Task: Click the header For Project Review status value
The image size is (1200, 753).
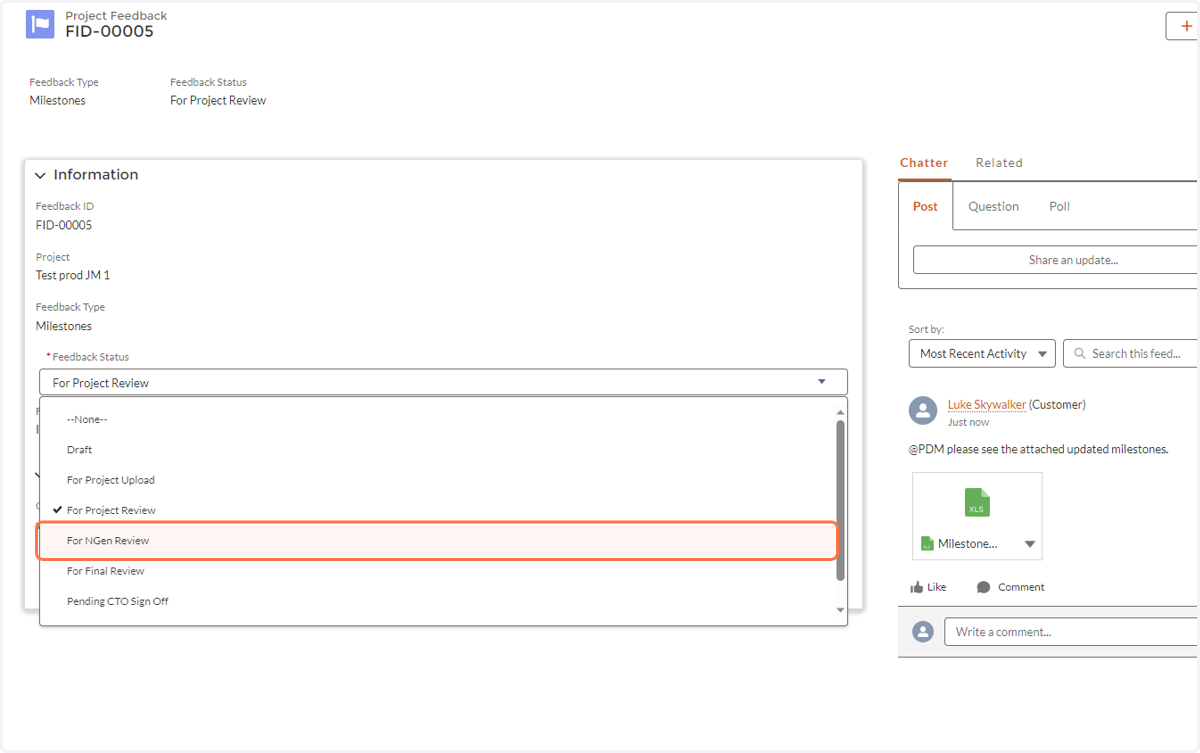Action: click(218, 100)
